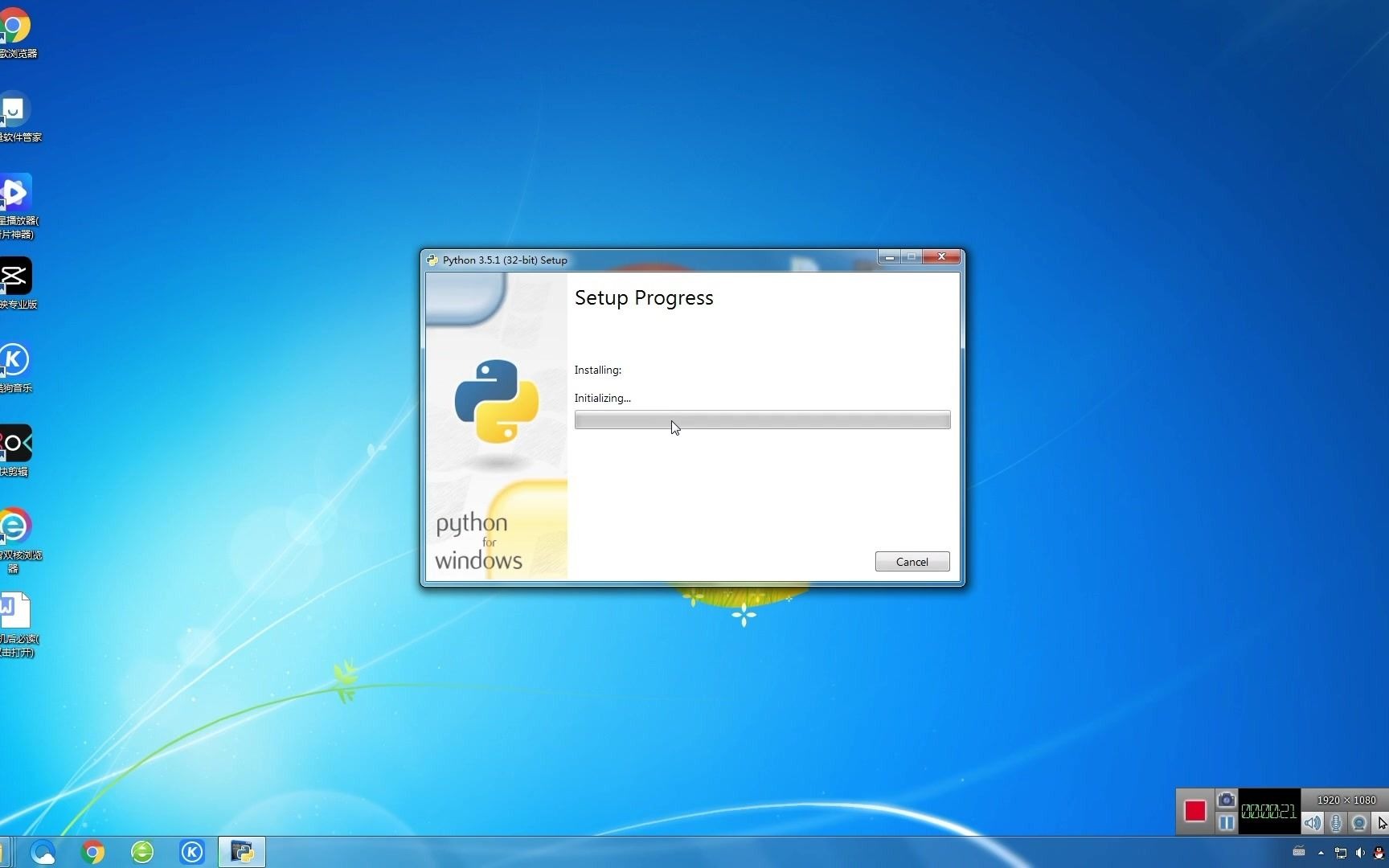Viewport: 1389px width, 868px height.
Task: Toggle system sound capture in the recorder
Action: pyautogui.click(x=1313, y=822)
